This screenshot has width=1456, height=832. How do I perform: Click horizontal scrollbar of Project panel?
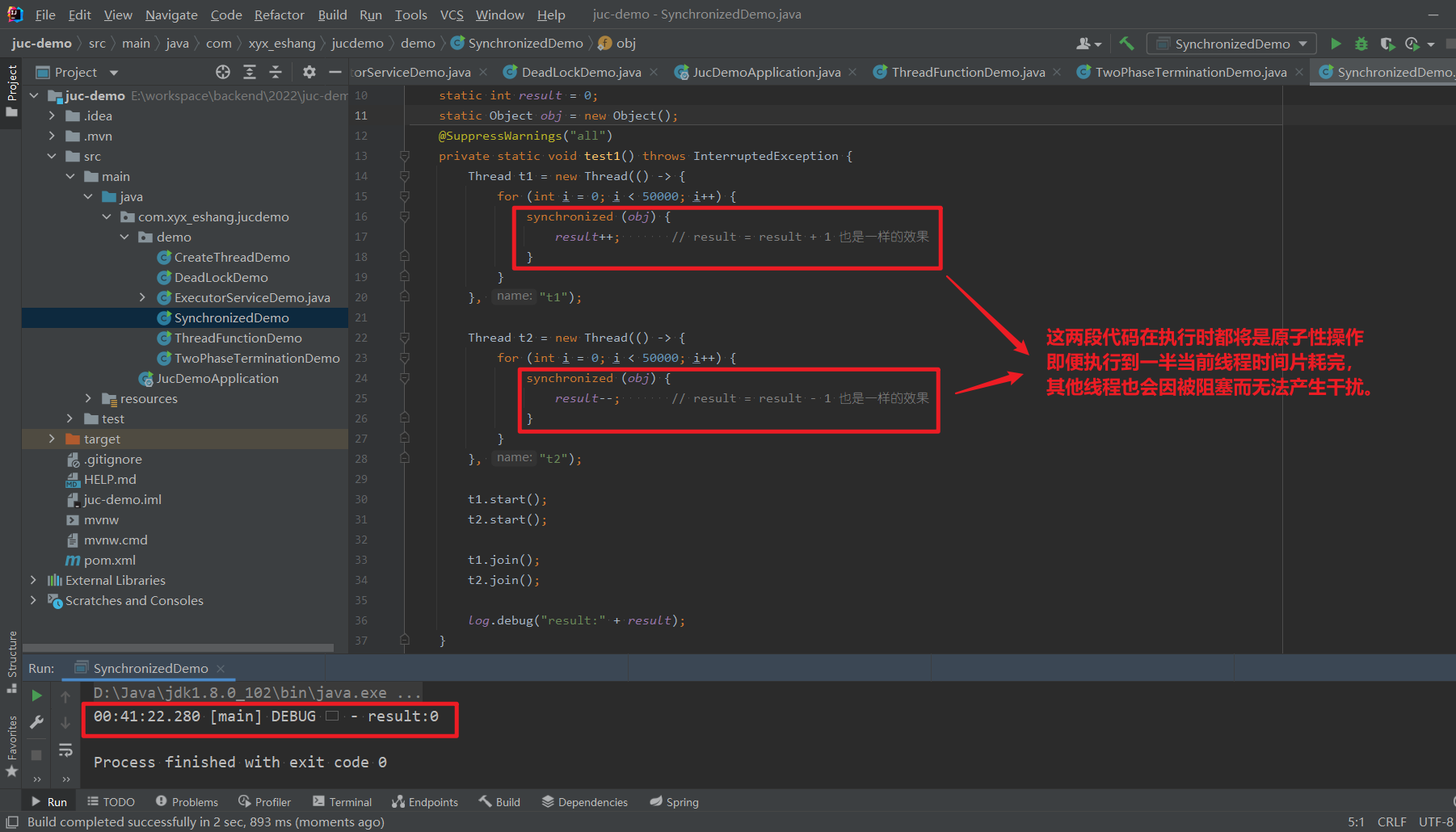tap(178, 648)
